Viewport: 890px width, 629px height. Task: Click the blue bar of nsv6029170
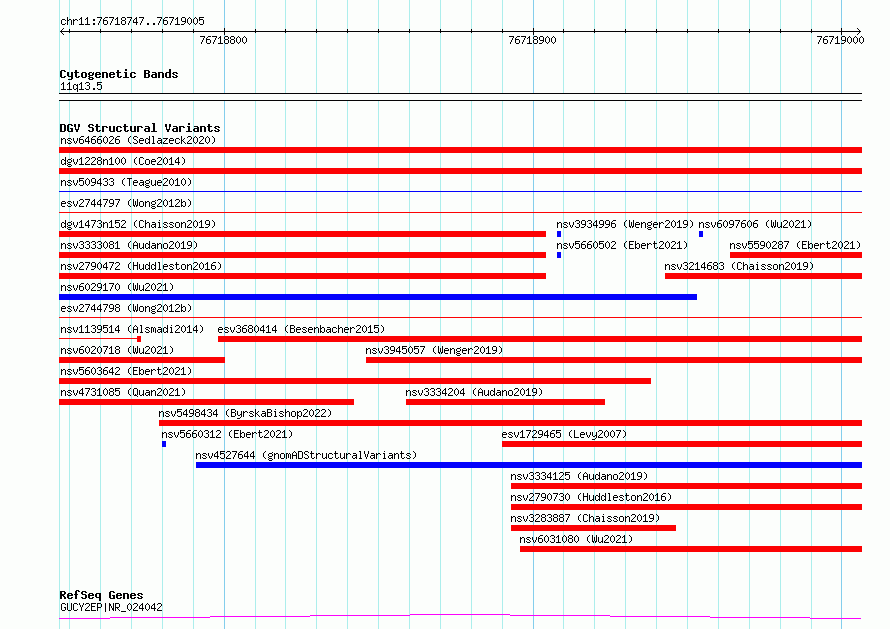(378, 297)
